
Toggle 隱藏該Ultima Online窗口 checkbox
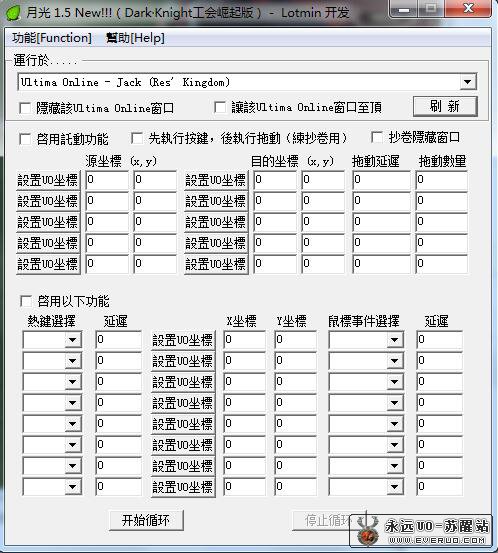click(25, 108)
